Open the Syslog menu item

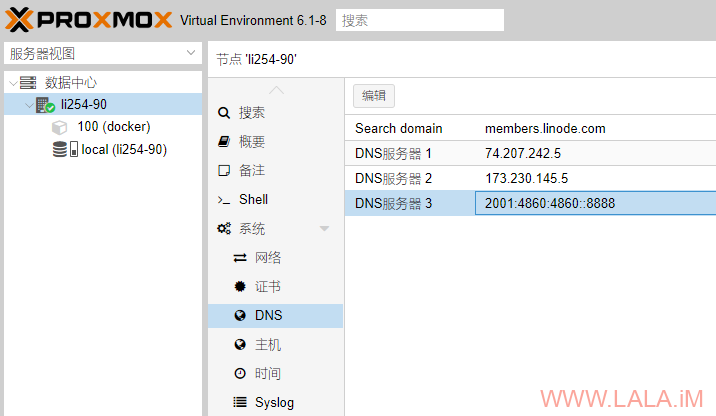[275, 402]
